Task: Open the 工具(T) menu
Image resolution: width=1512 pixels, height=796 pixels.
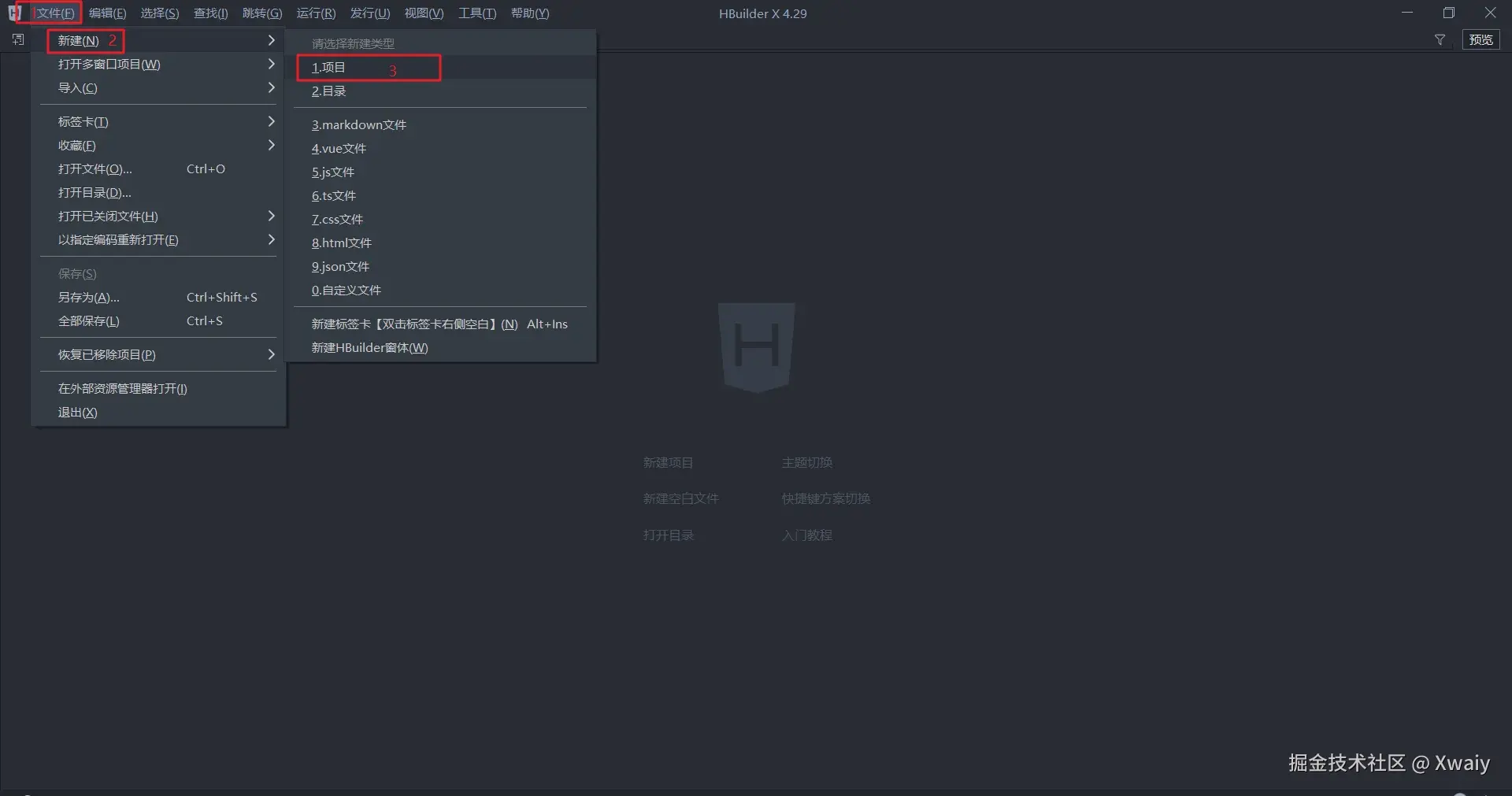Action: point(477,13)
